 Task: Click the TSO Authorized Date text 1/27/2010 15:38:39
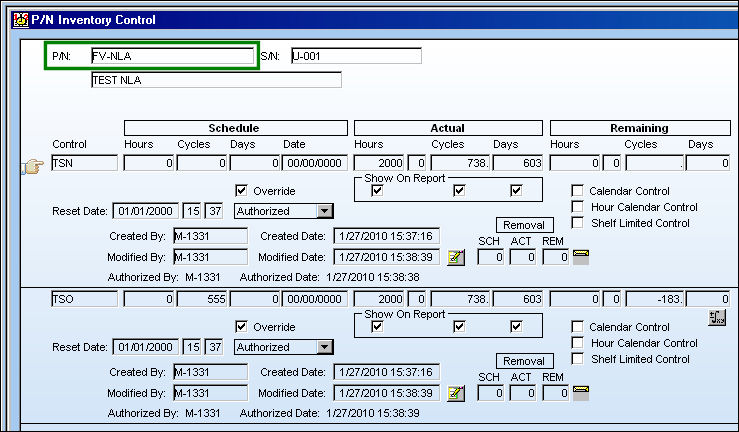click(x=373, y=414)
